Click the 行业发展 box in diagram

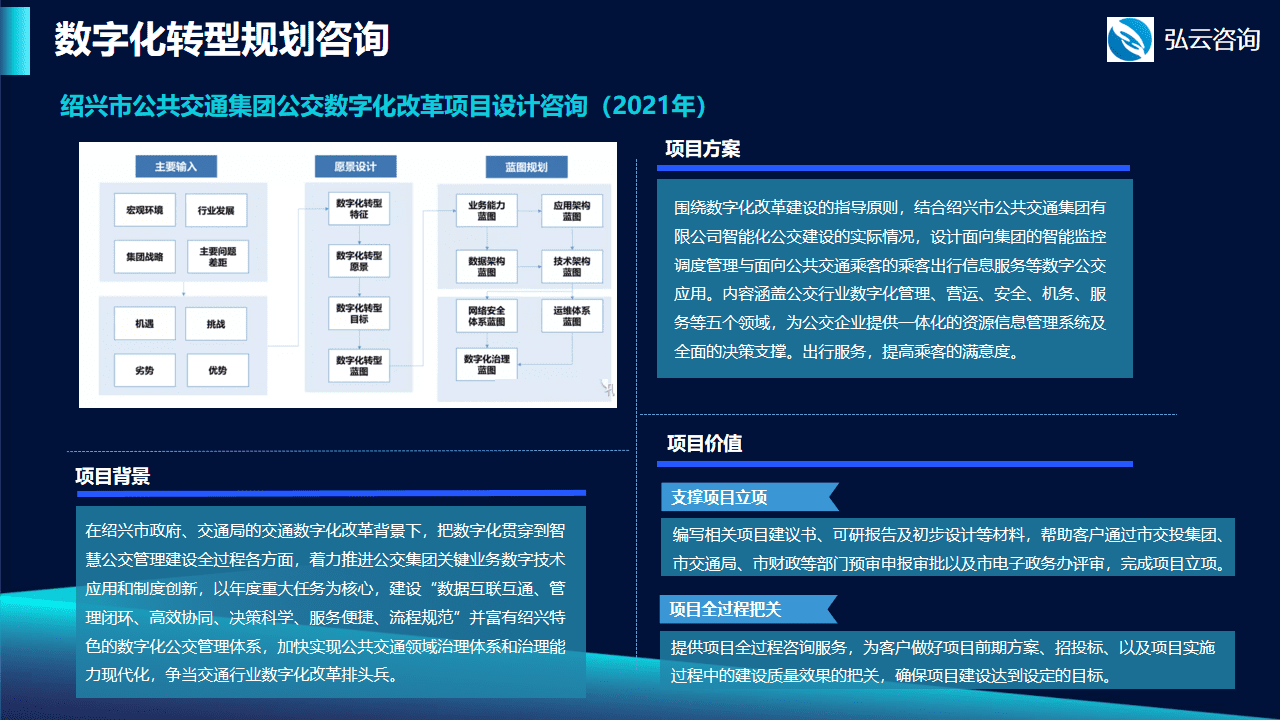[x=216, y=211]
